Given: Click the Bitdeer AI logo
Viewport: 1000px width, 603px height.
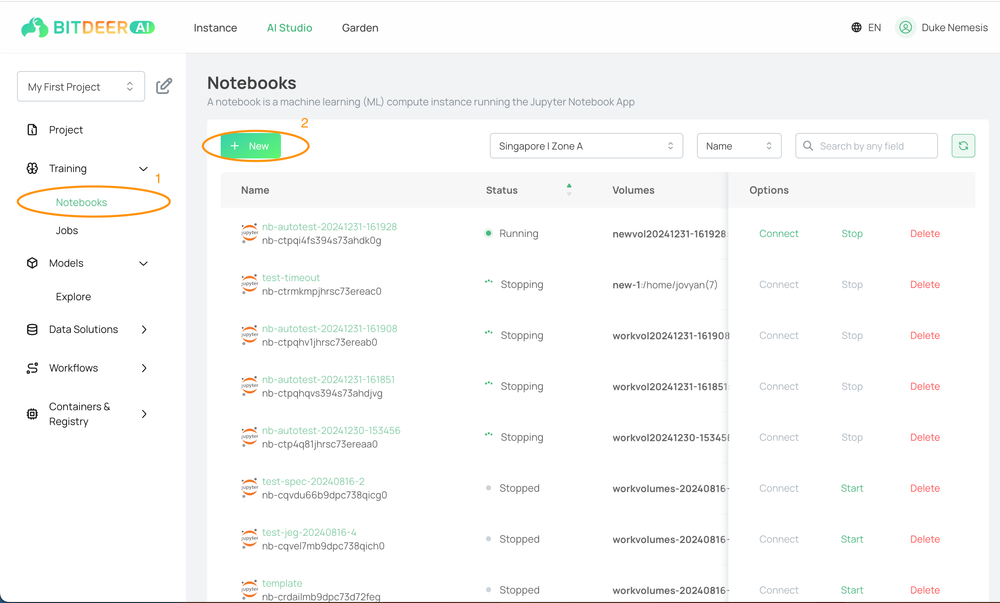Looking at the screenshot, I should 88,27.
